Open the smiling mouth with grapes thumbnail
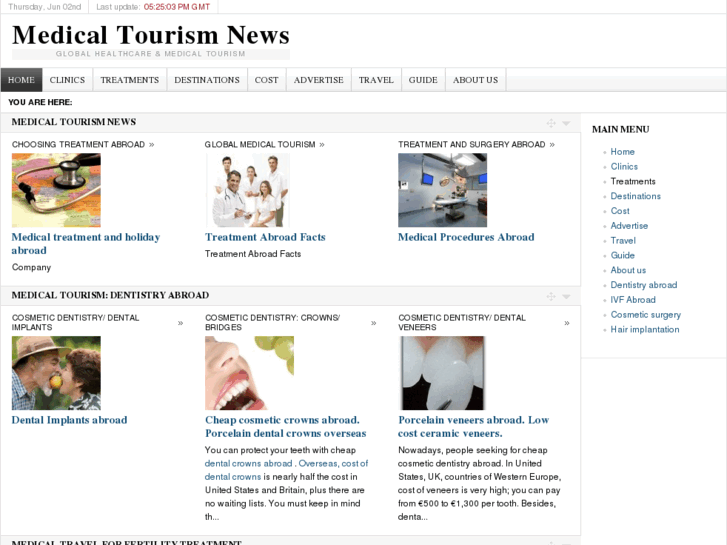 click(x=249, y=373)
